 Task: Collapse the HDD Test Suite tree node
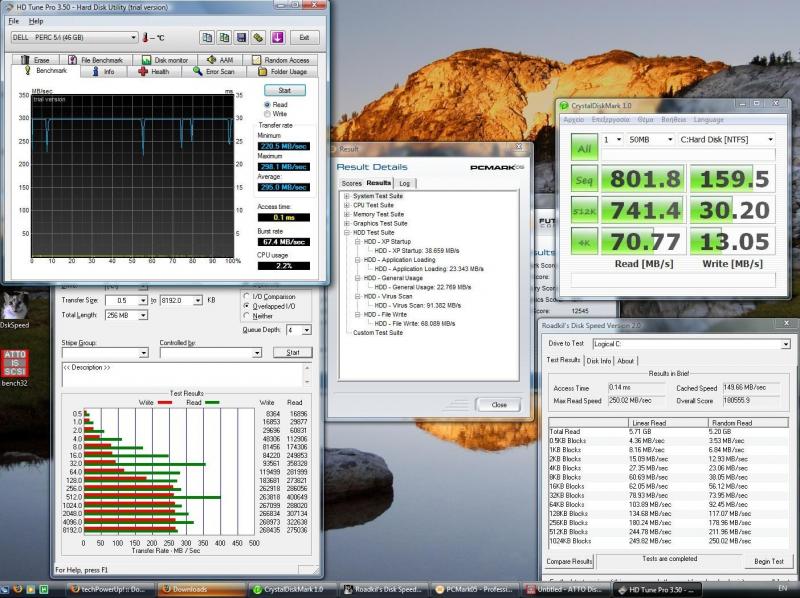[346, 233]
